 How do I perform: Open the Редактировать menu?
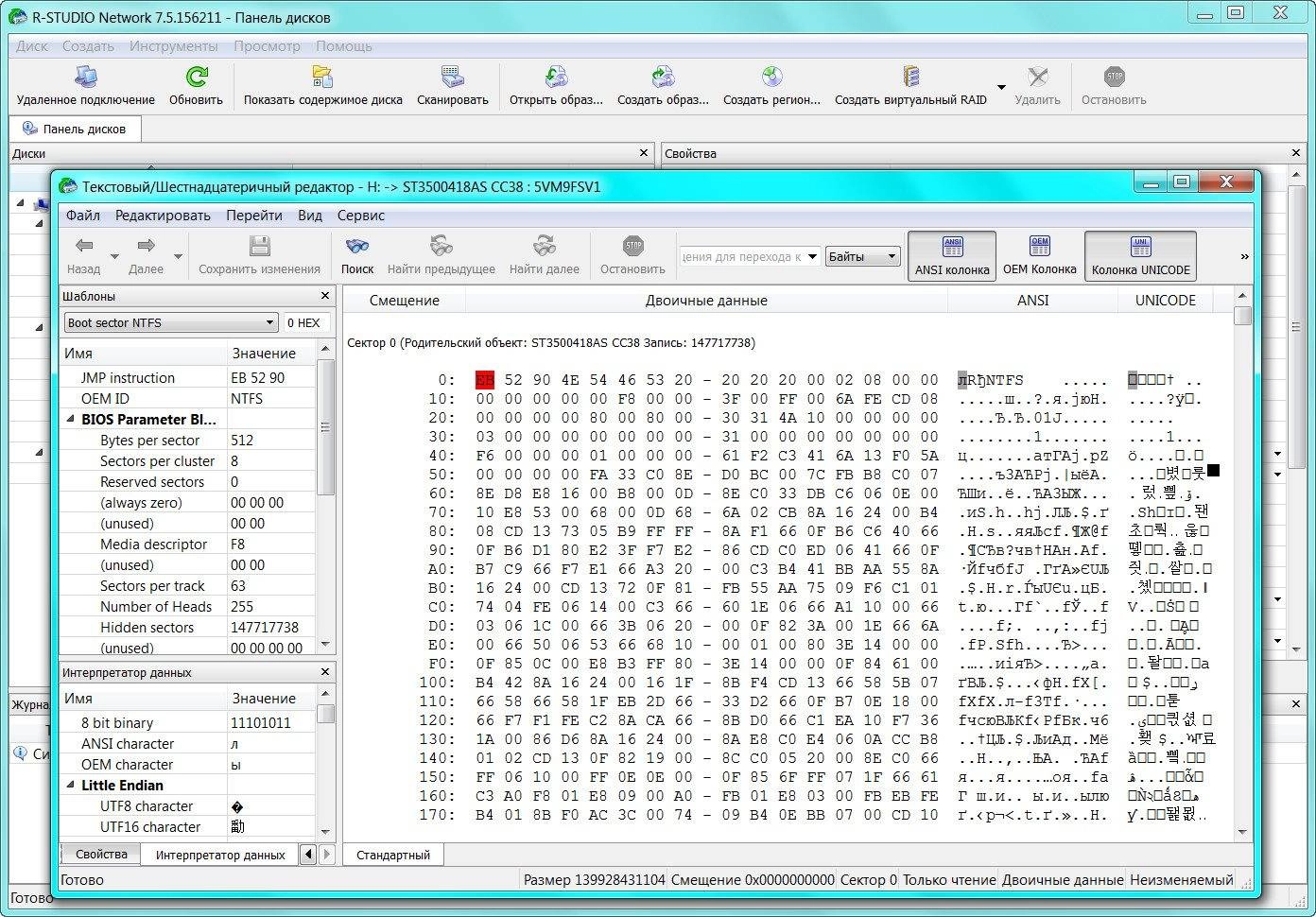click(163, 216)
